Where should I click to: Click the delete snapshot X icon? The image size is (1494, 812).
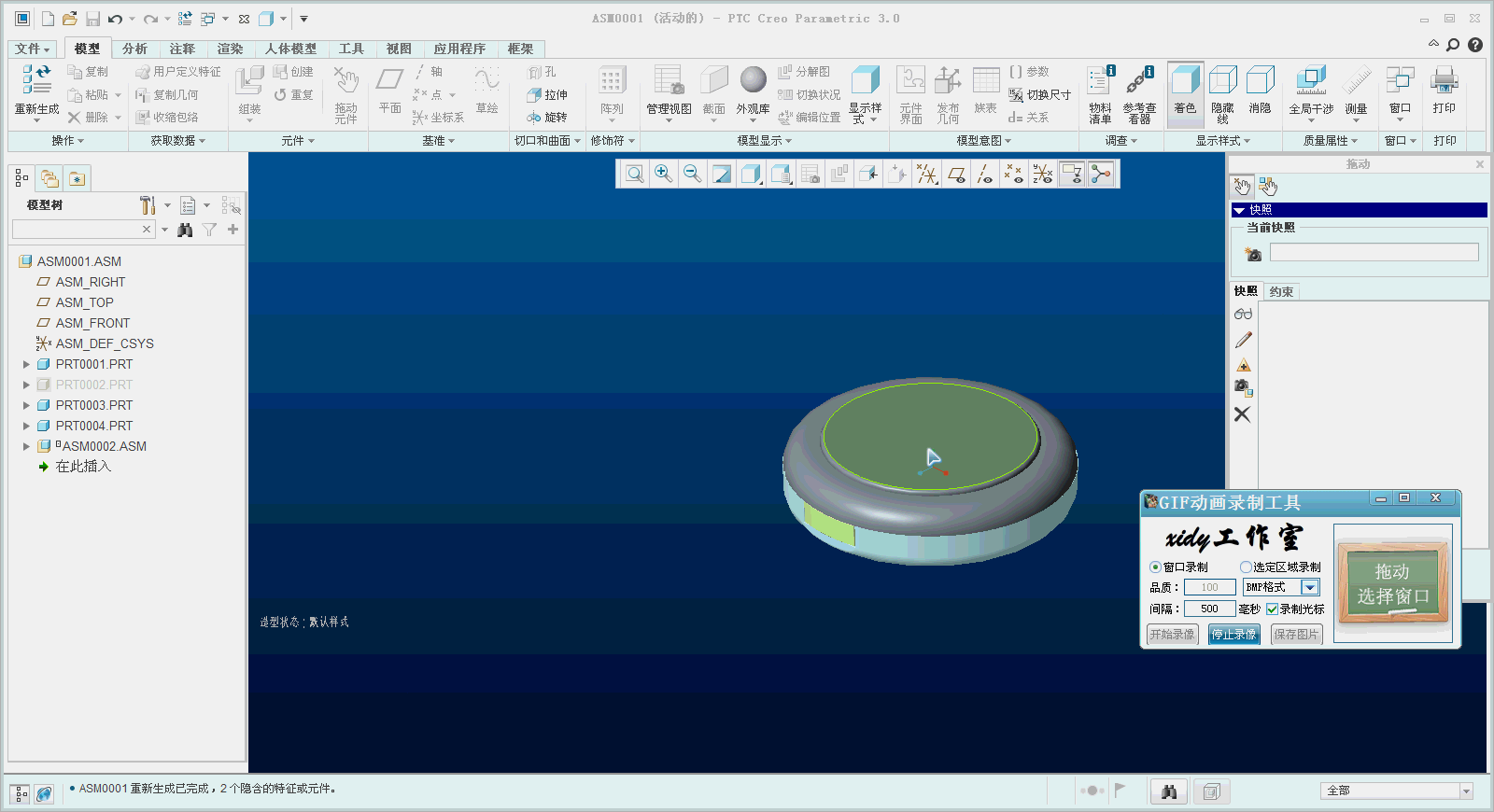tap(1242, 414)
